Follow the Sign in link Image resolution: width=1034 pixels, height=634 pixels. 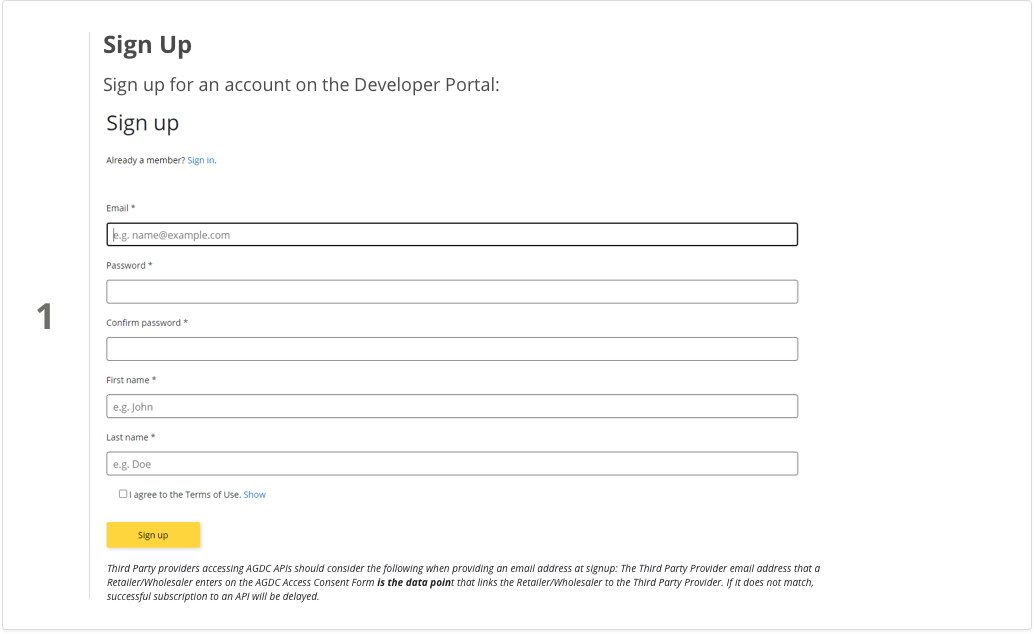pyautogui.click(x=201, y=160)
